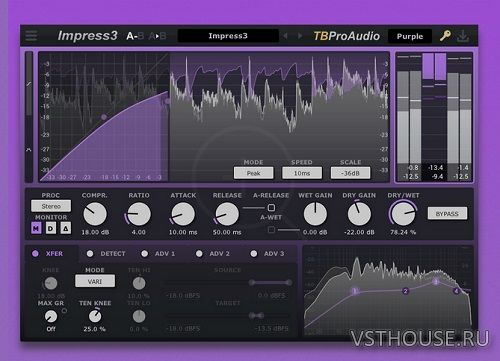Copy A to B with the A▸B button
Image resolution: width=500 pixels, height=361 pixels.
tap(158, 36)
